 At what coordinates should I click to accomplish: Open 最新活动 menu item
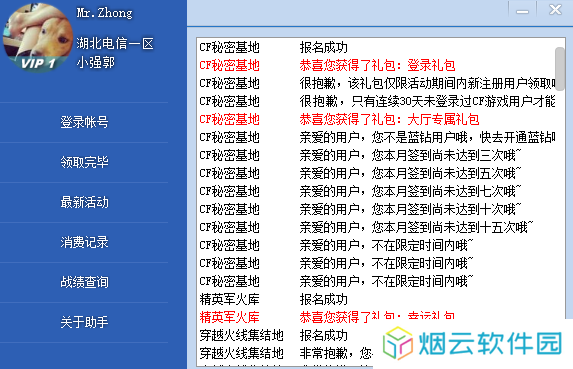(84, 202)
